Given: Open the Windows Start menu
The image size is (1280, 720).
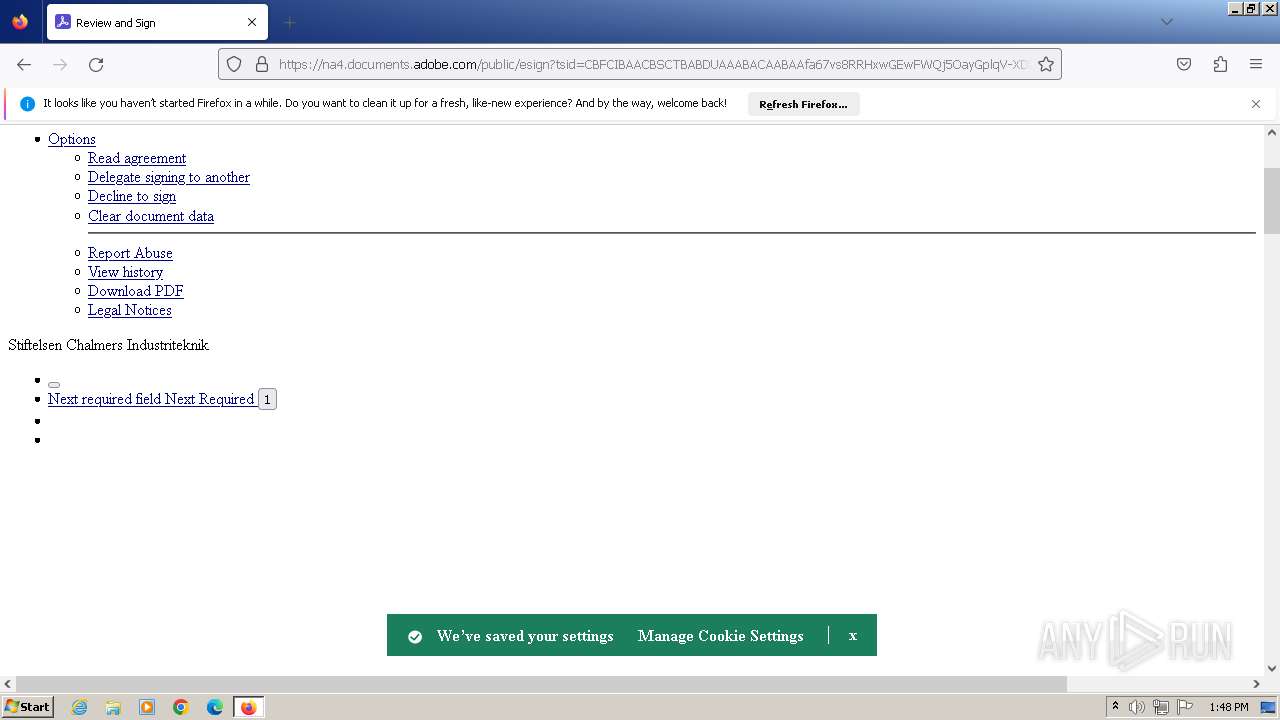Looking at the screenshot, I should 28,707.
